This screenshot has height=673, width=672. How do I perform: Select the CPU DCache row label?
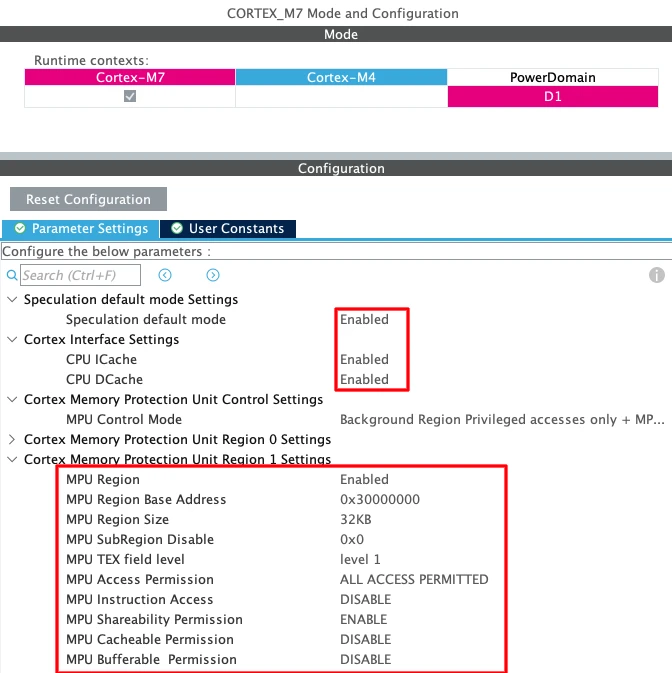(104, 379)
